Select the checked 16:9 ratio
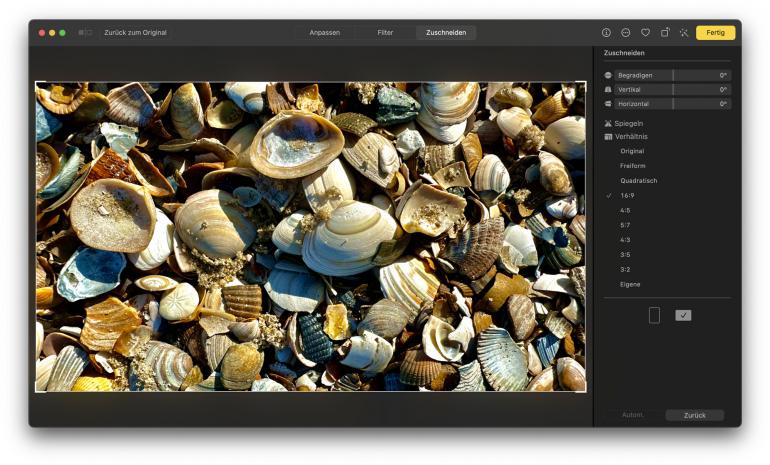Screen dimensions: 770x465 pos(627,195)
